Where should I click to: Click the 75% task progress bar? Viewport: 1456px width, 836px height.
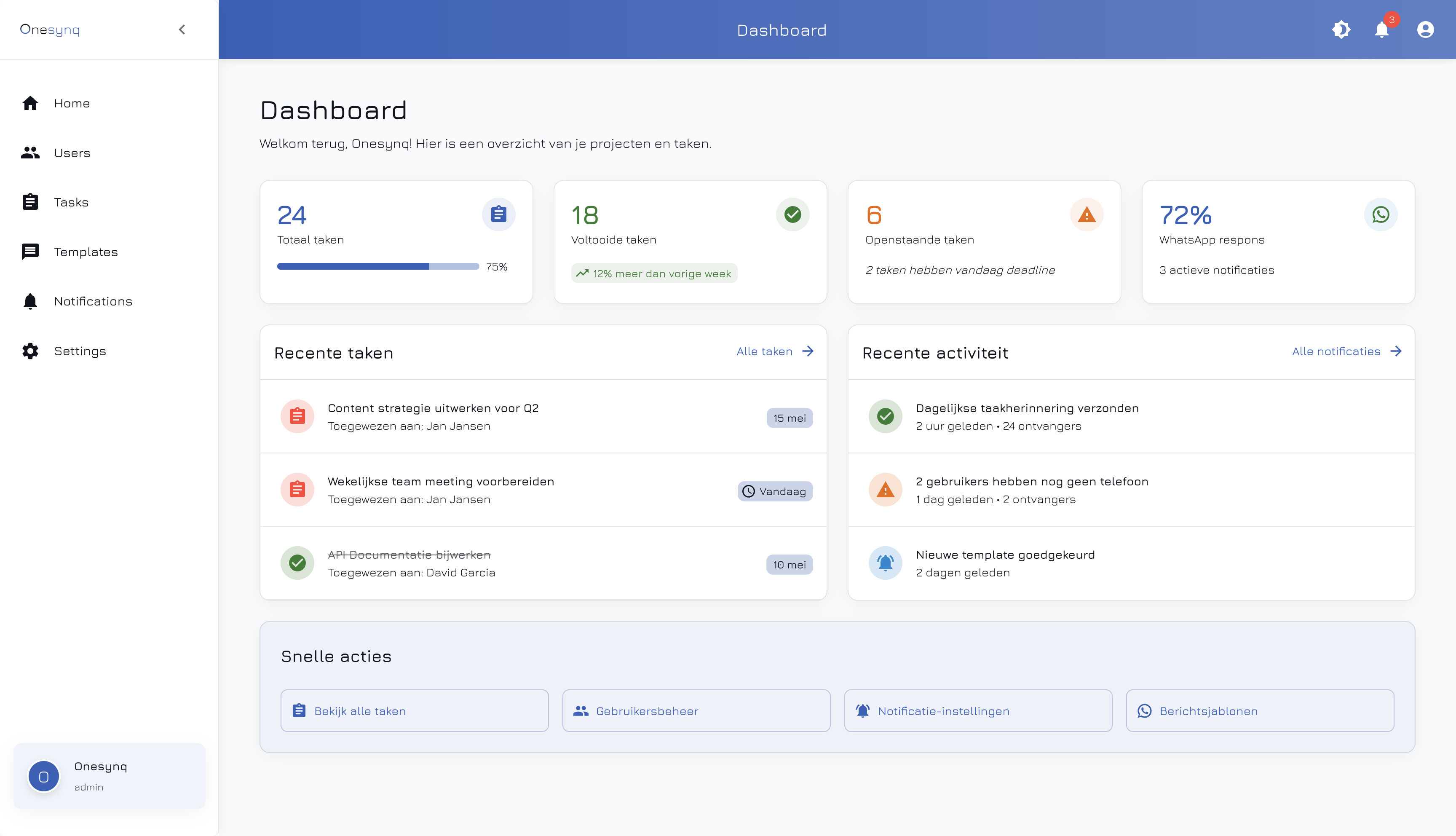[x=377, y=266]
